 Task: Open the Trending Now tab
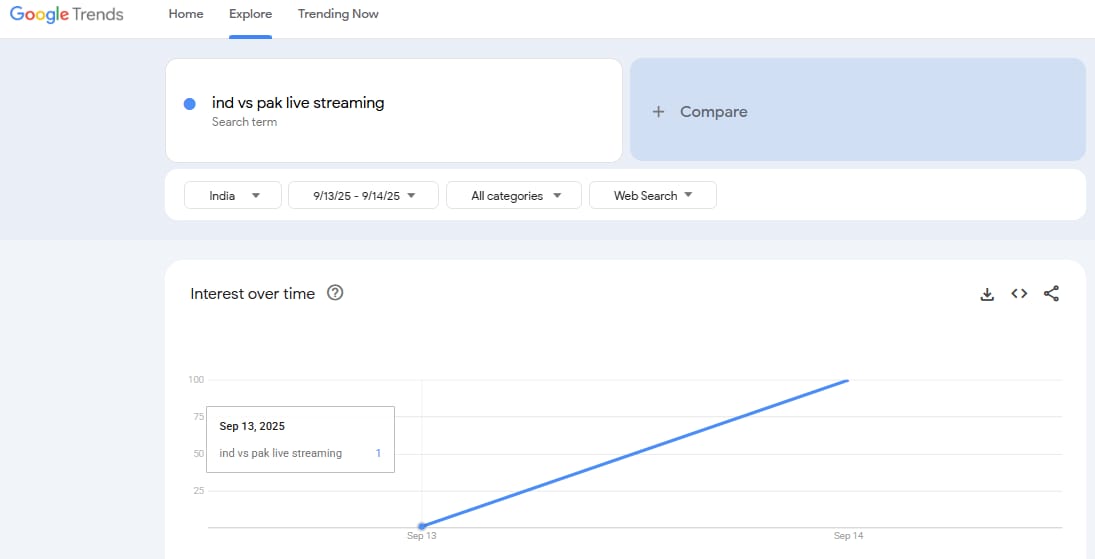[338, 14]
